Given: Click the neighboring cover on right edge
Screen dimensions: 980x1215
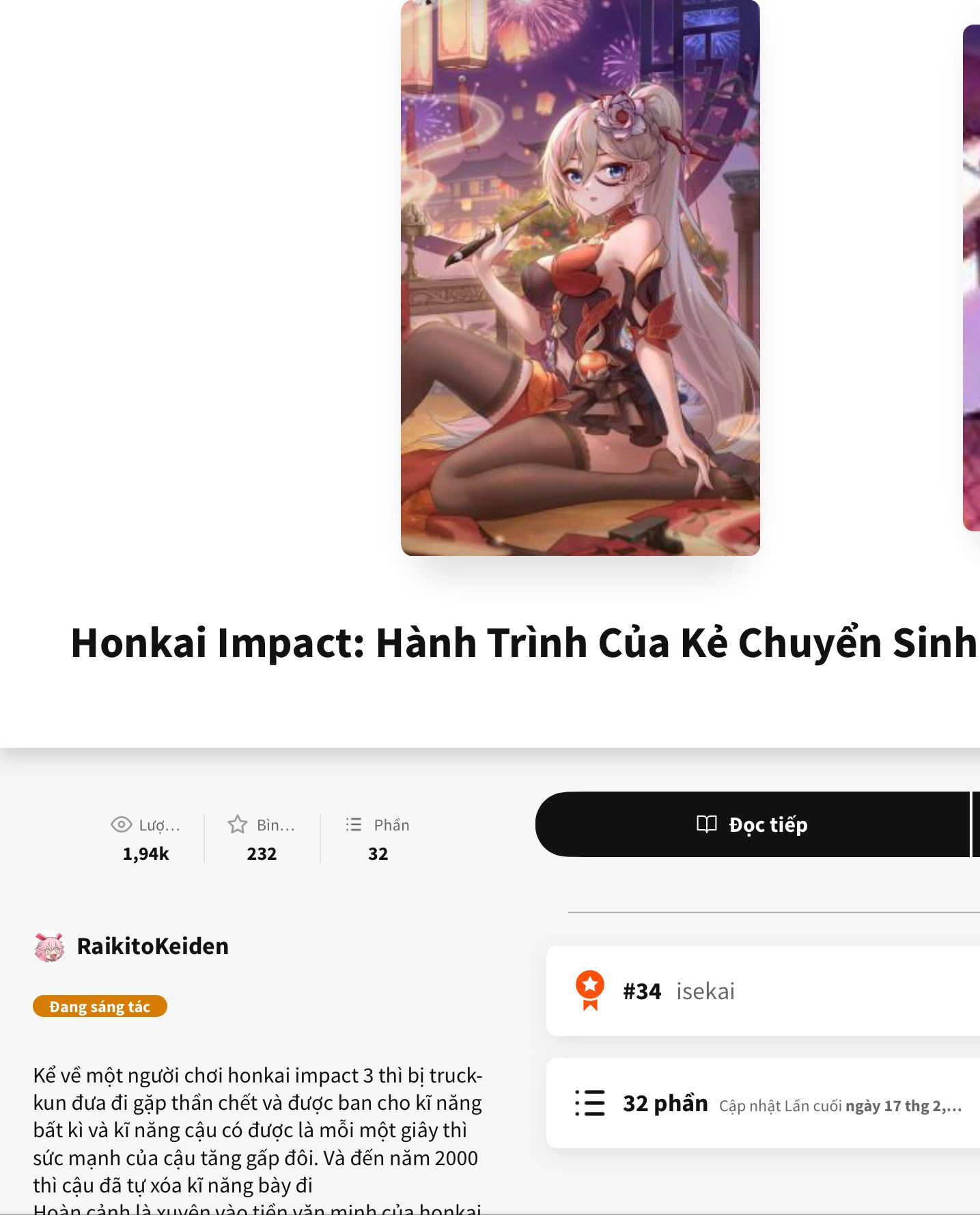Looking at the screenshot, I should tap(971, 277).
